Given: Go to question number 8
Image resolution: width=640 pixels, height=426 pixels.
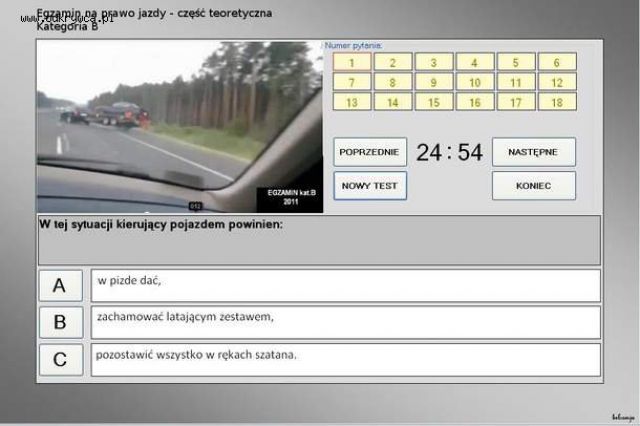Looking at the screenshot, I should point(393,82).
